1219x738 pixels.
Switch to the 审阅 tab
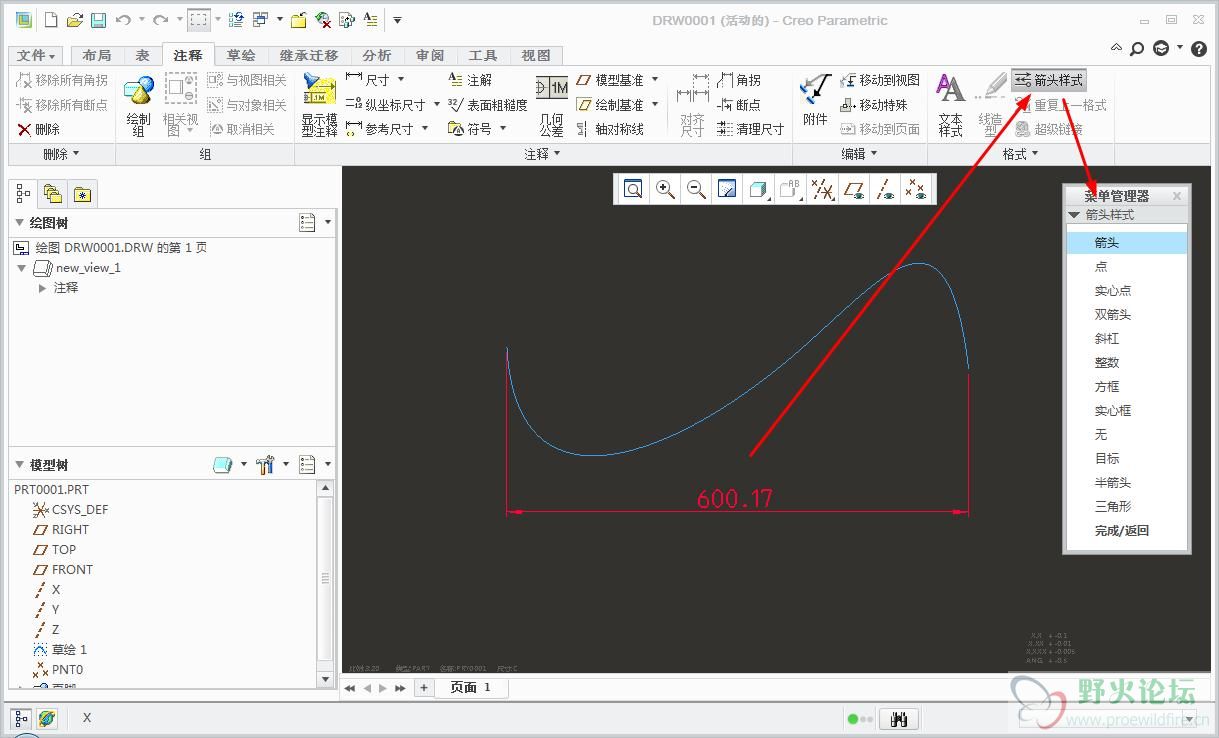[430, 56]
